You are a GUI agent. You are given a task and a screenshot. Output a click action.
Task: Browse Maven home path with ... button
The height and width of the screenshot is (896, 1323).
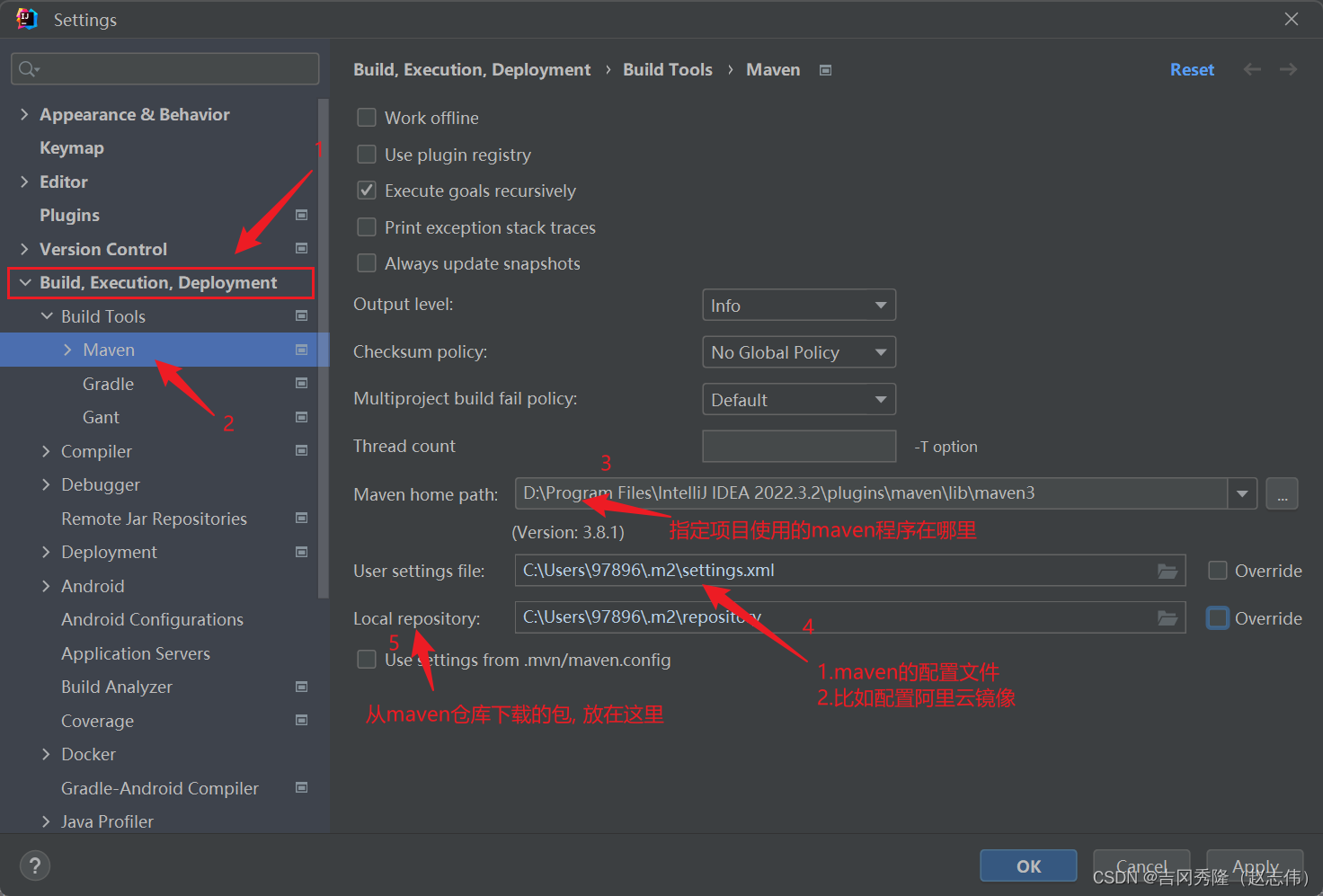(1282, 493)
